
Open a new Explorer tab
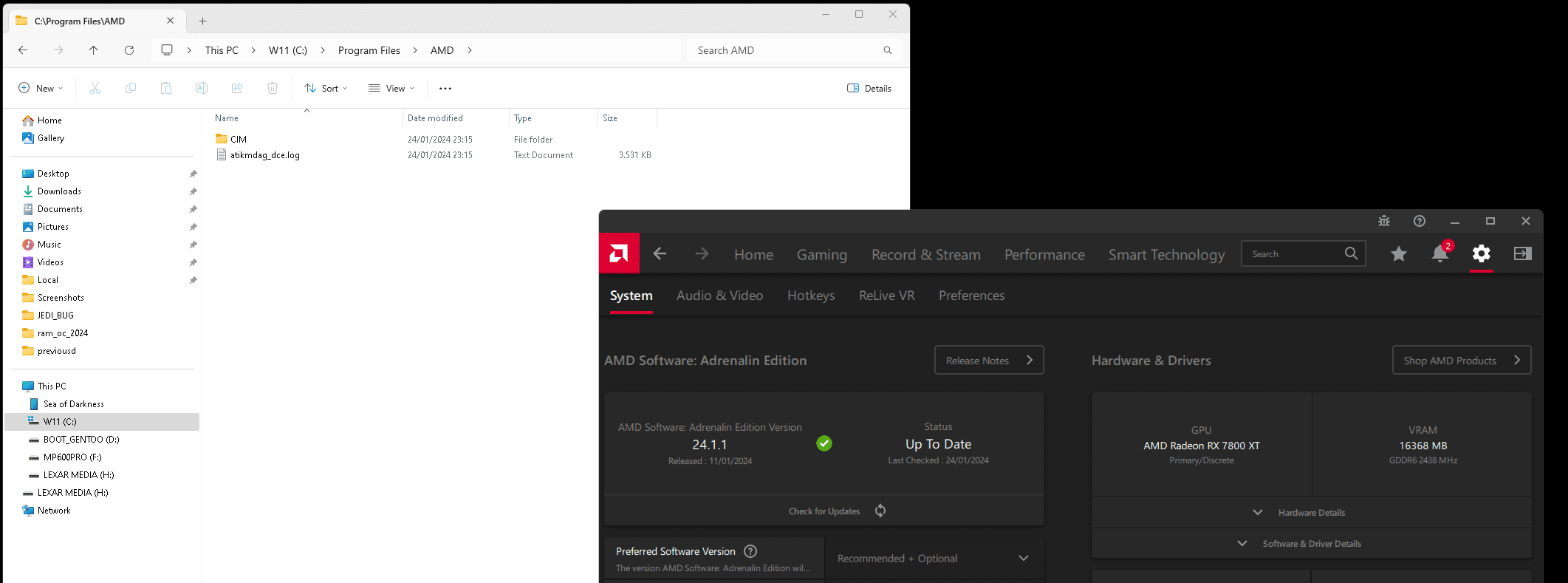[x=203, y=21]
